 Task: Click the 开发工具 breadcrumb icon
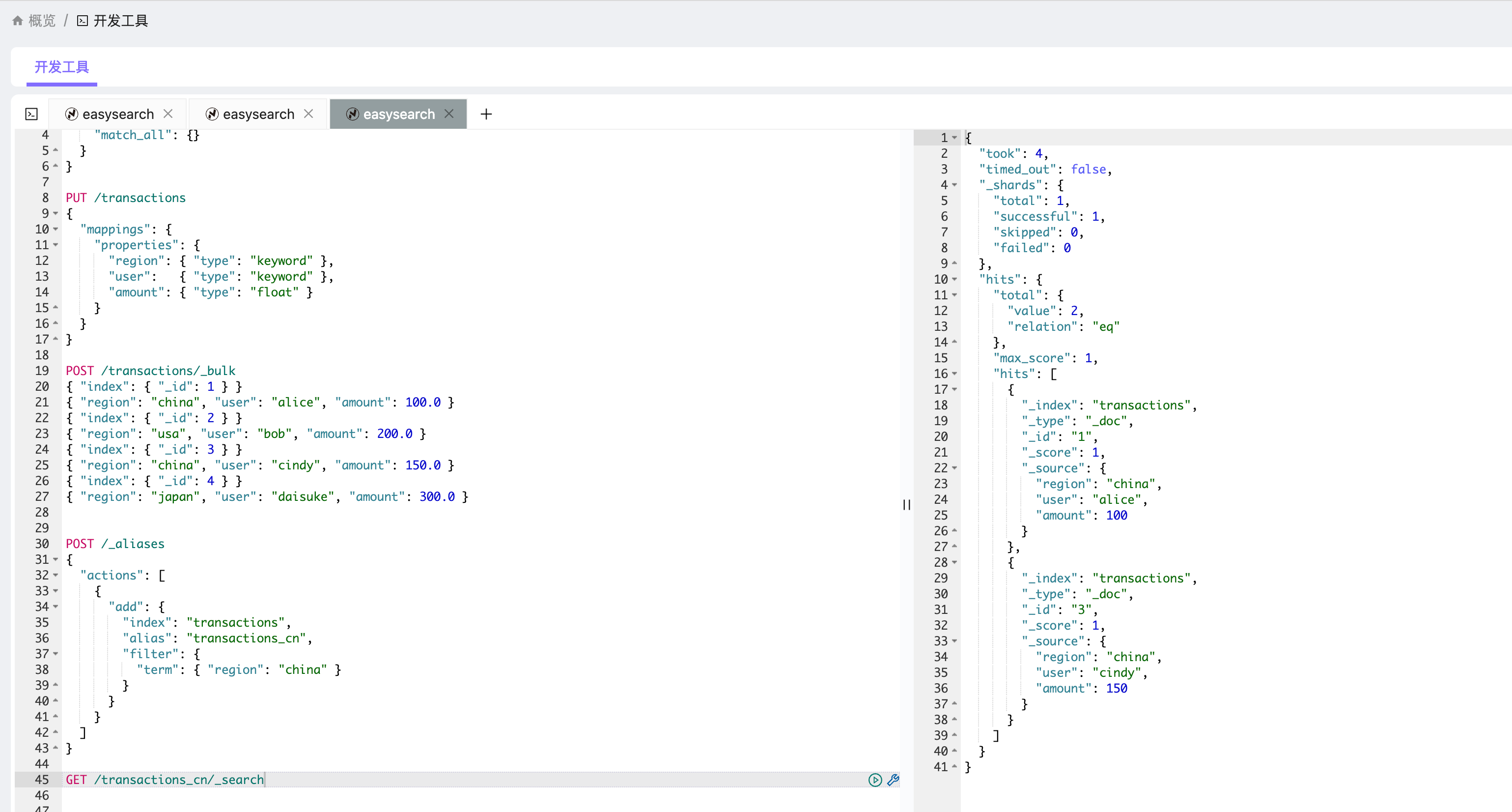[x=83, y=21]
